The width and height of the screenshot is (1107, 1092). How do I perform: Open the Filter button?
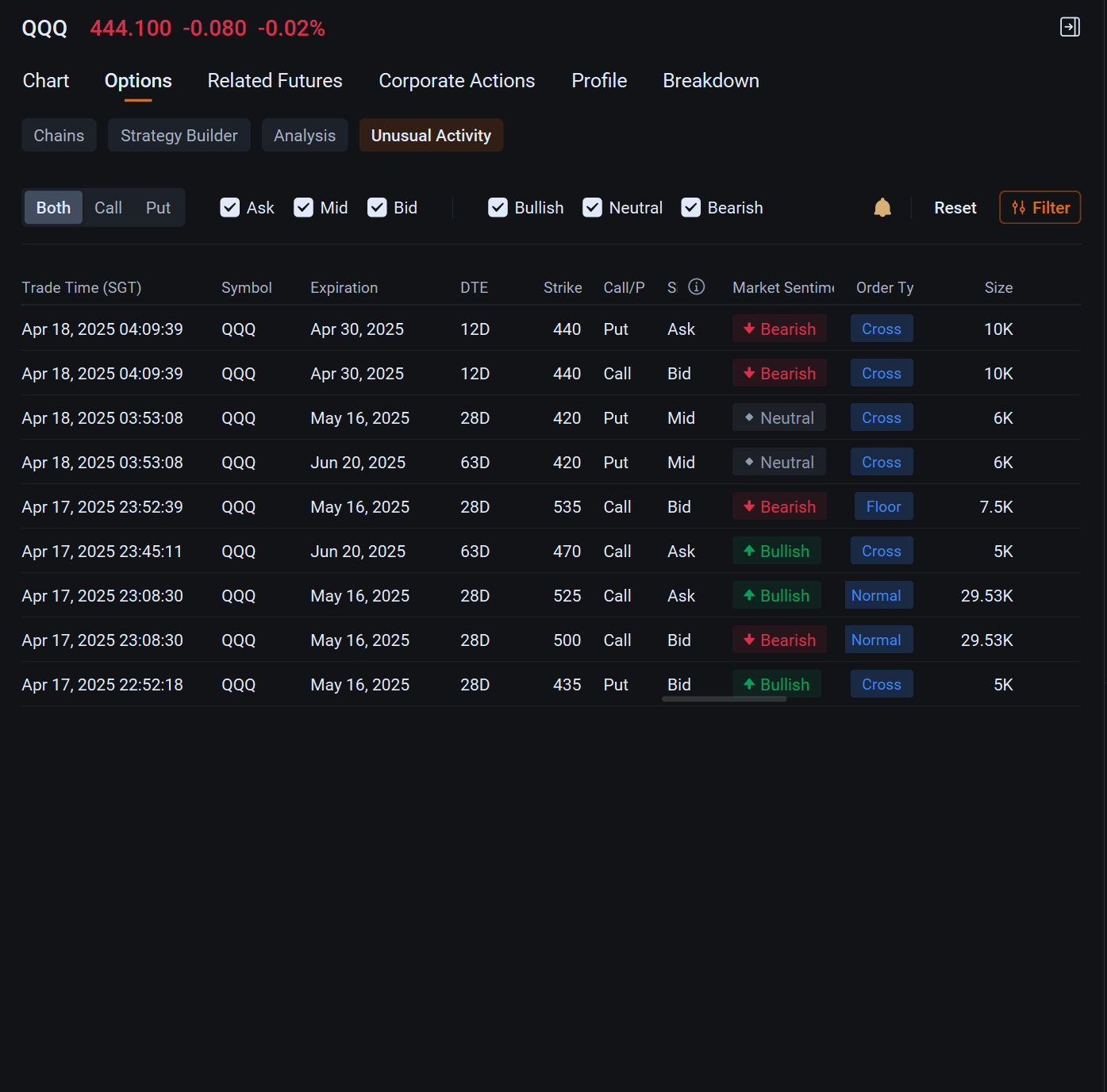1040,208
